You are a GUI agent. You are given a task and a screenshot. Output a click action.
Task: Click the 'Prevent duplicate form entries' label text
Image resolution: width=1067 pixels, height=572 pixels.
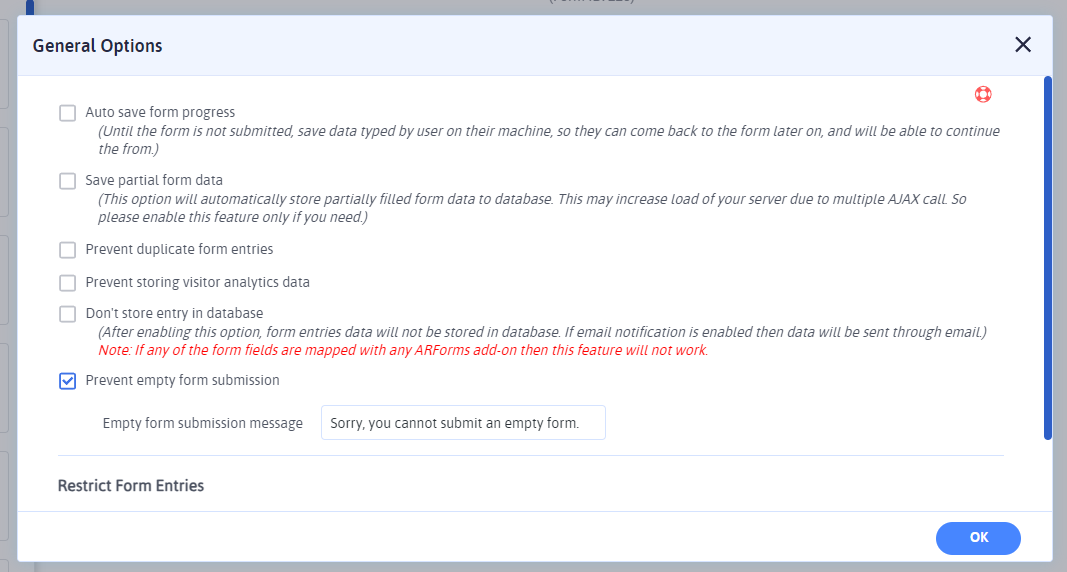pyautogui.click(x=179, y=249)
